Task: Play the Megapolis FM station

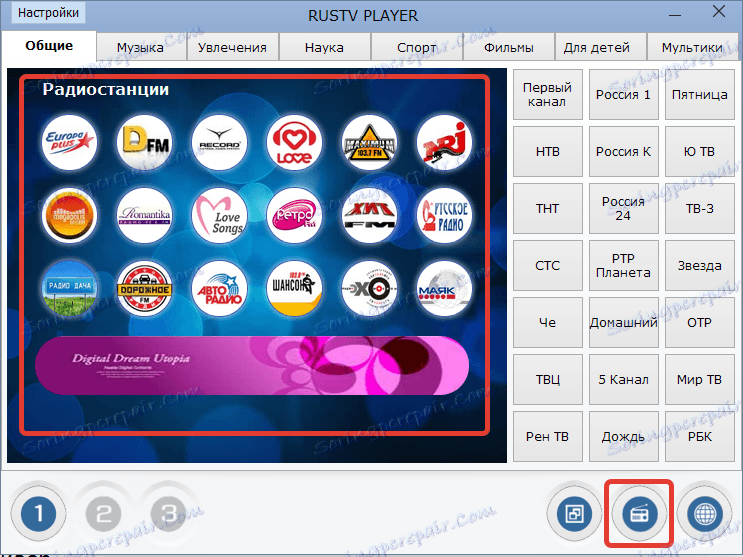Action: pyautogui.click(x=69, y=216)
